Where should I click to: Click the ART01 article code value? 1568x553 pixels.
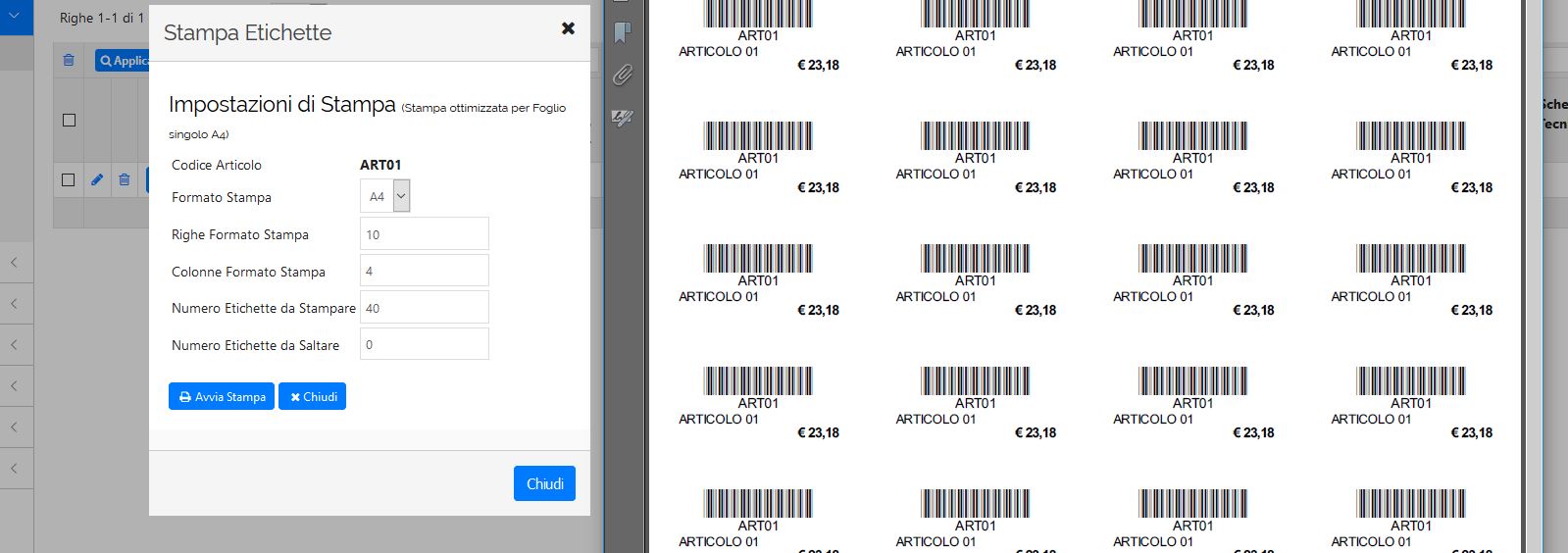coord(380,165)
